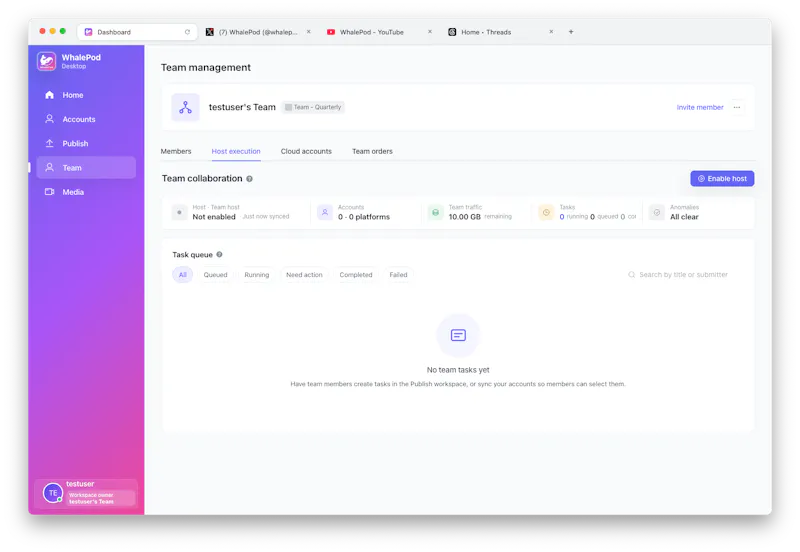
Task: Click the Task queue help icon
Action: pos(219,254)
